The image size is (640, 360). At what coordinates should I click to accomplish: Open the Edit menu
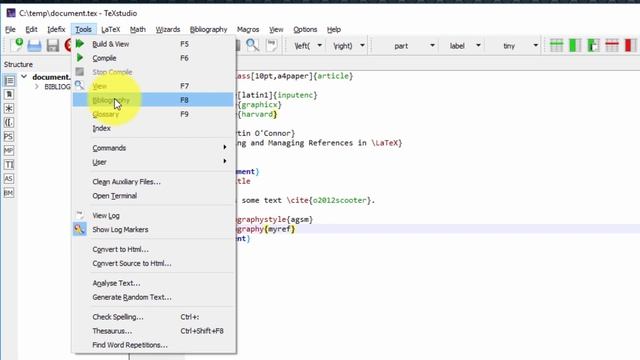(x=31, y=29)
